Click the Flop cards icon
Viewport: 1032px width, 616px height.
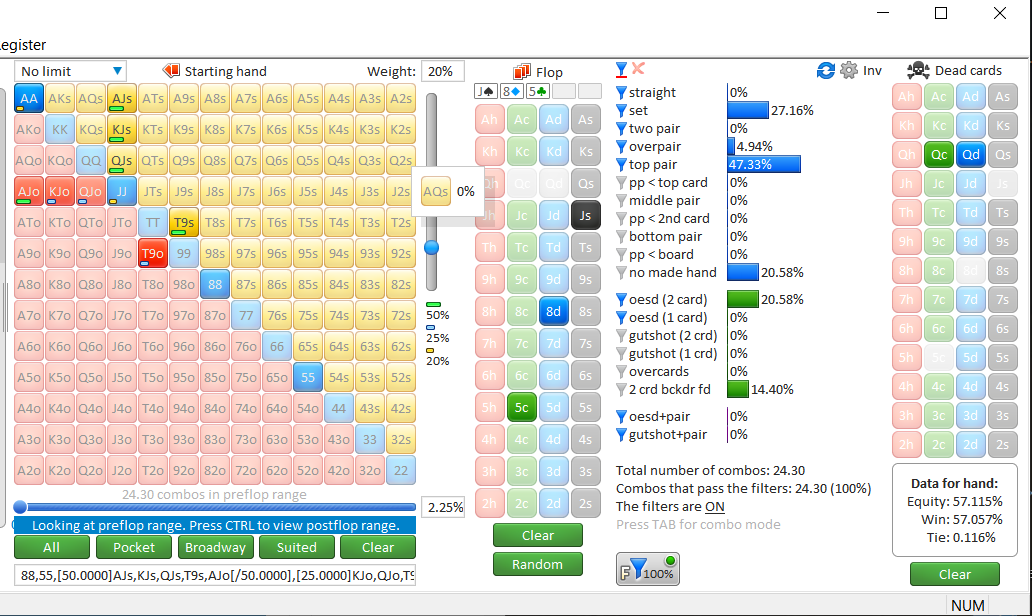coord(521,72)
